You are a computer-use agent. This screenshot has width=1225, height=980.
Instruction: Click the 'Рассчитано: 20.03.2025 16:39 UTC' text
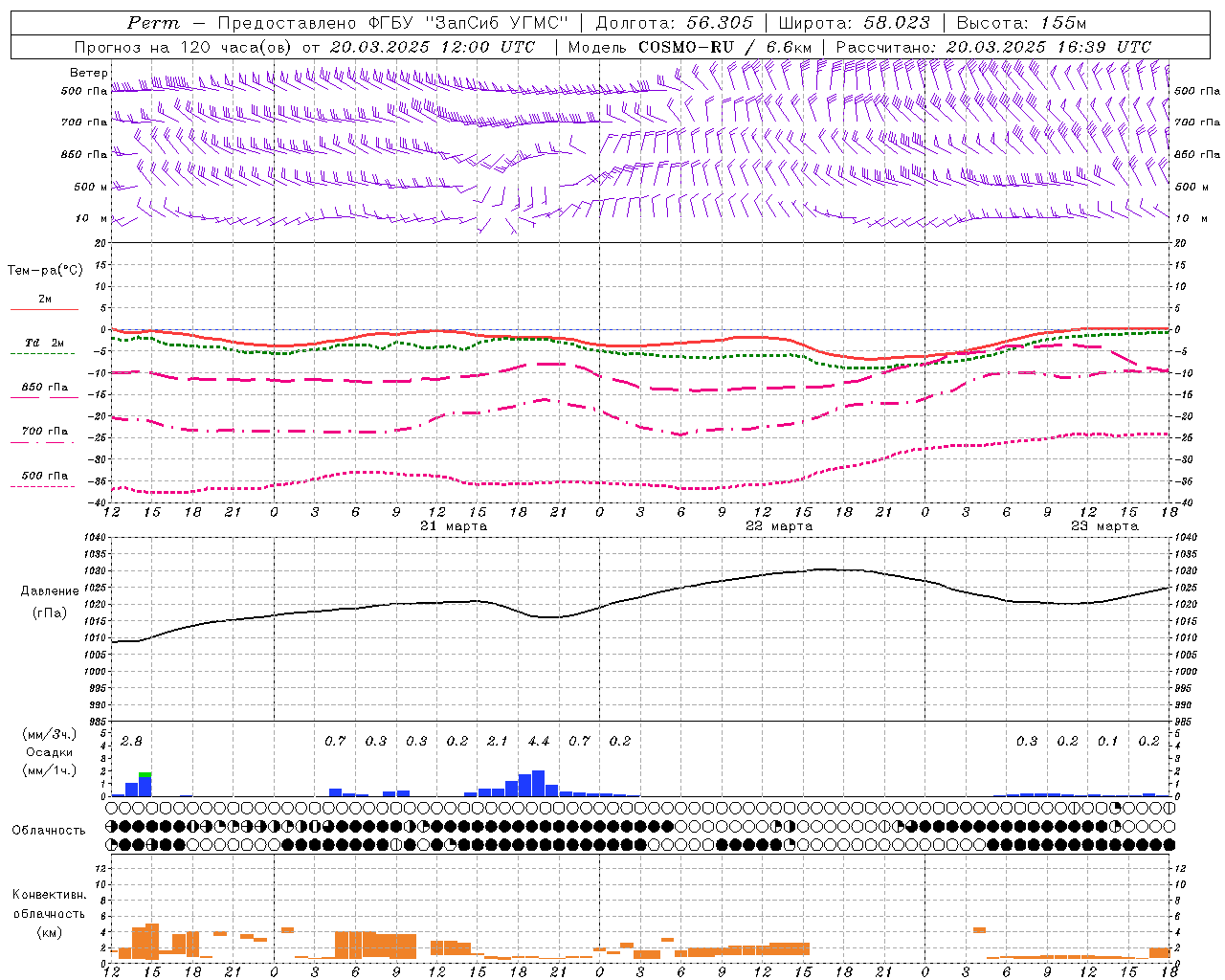[993, 47]
